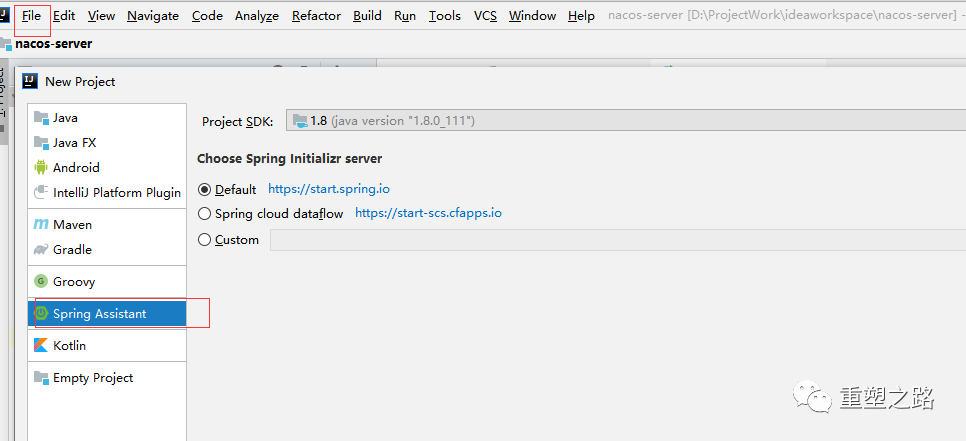The height and width of the screenshot is (441, 966).
Task: Select the Default Initializr server radio
Action: tap(205, 189)
